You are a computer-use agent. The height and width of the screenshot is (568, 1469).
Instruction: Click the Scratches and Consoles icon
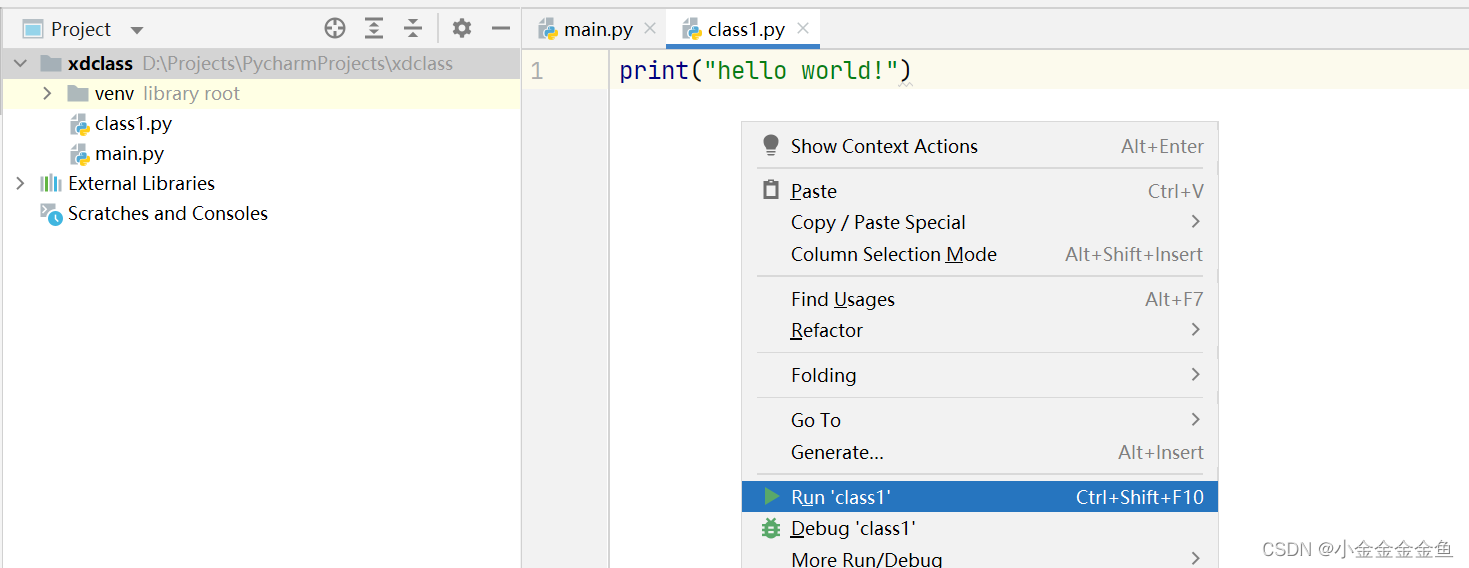51,214
